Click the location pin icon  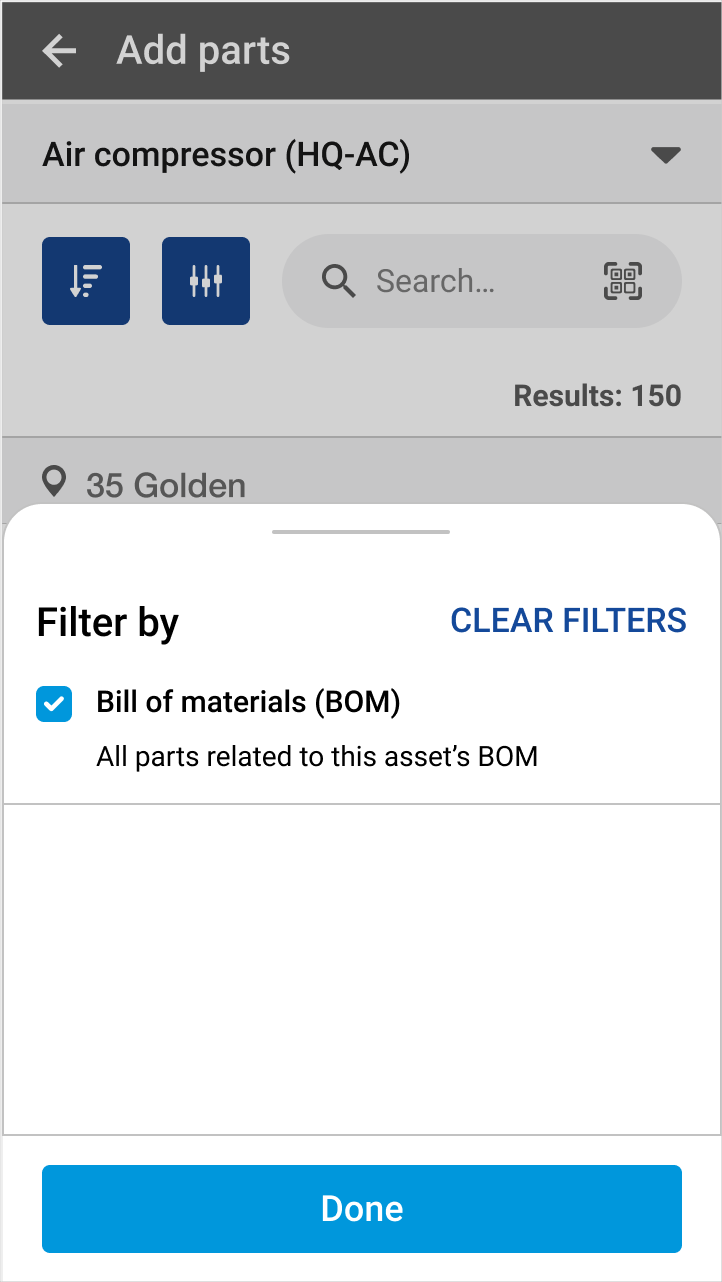tap(54, 483)
